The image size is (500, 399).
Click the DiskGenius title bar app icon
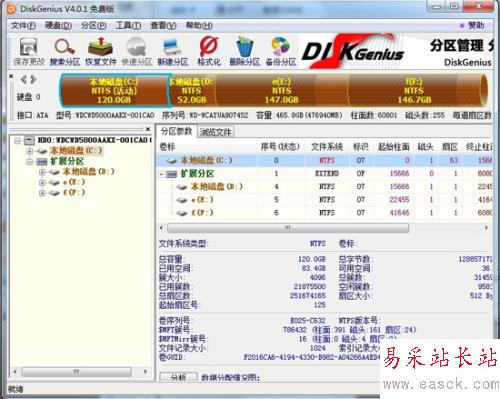(x=11, y=9)
